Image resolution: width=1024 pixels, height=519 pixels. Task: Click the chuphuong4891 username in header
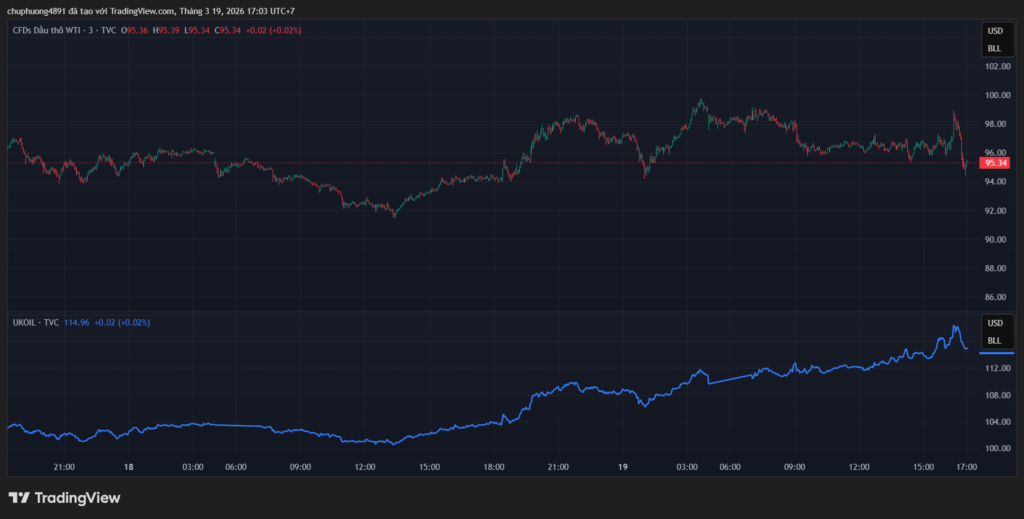37,11
